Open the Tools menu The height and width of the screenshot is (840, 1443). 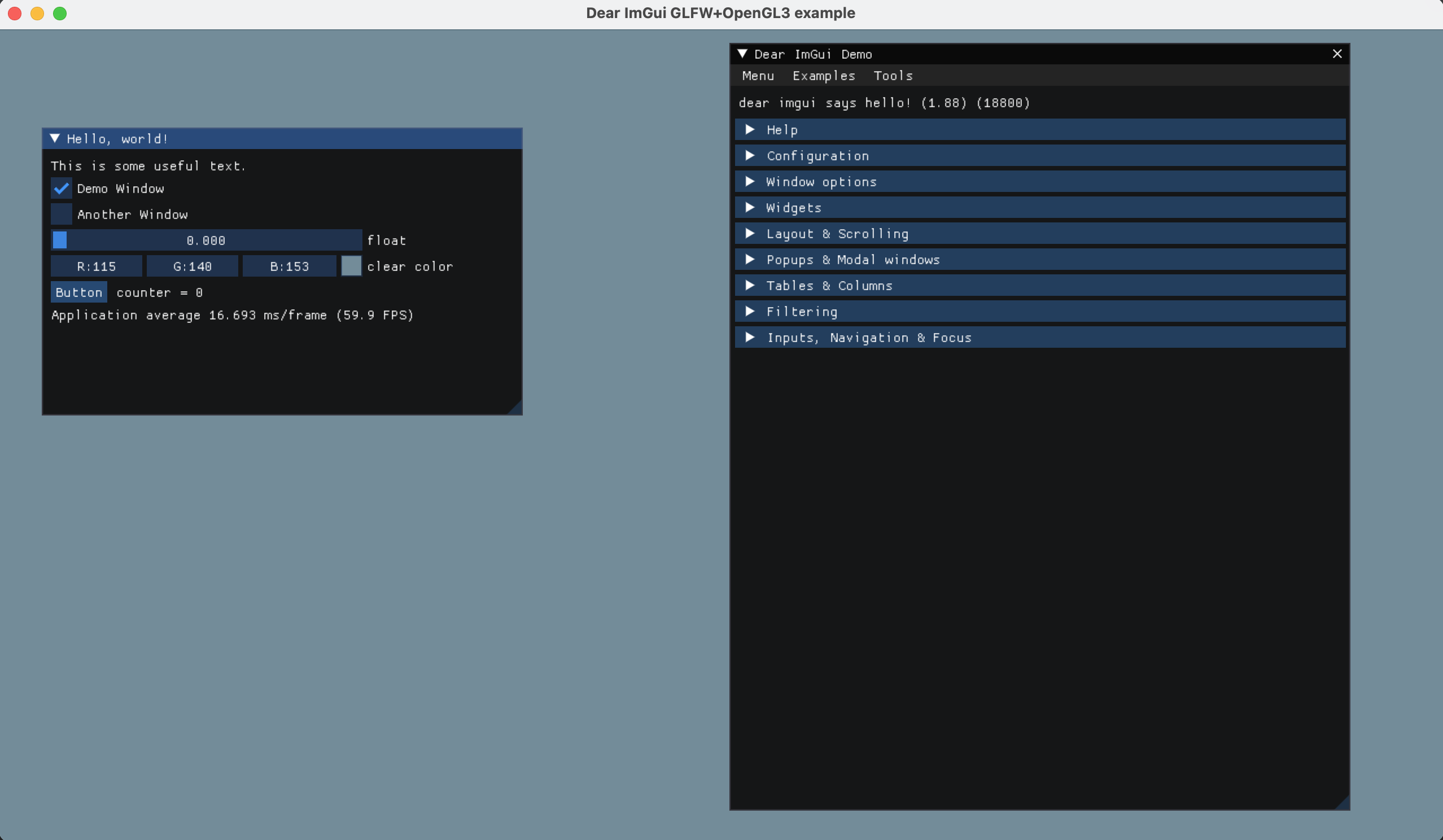point(893,76)
